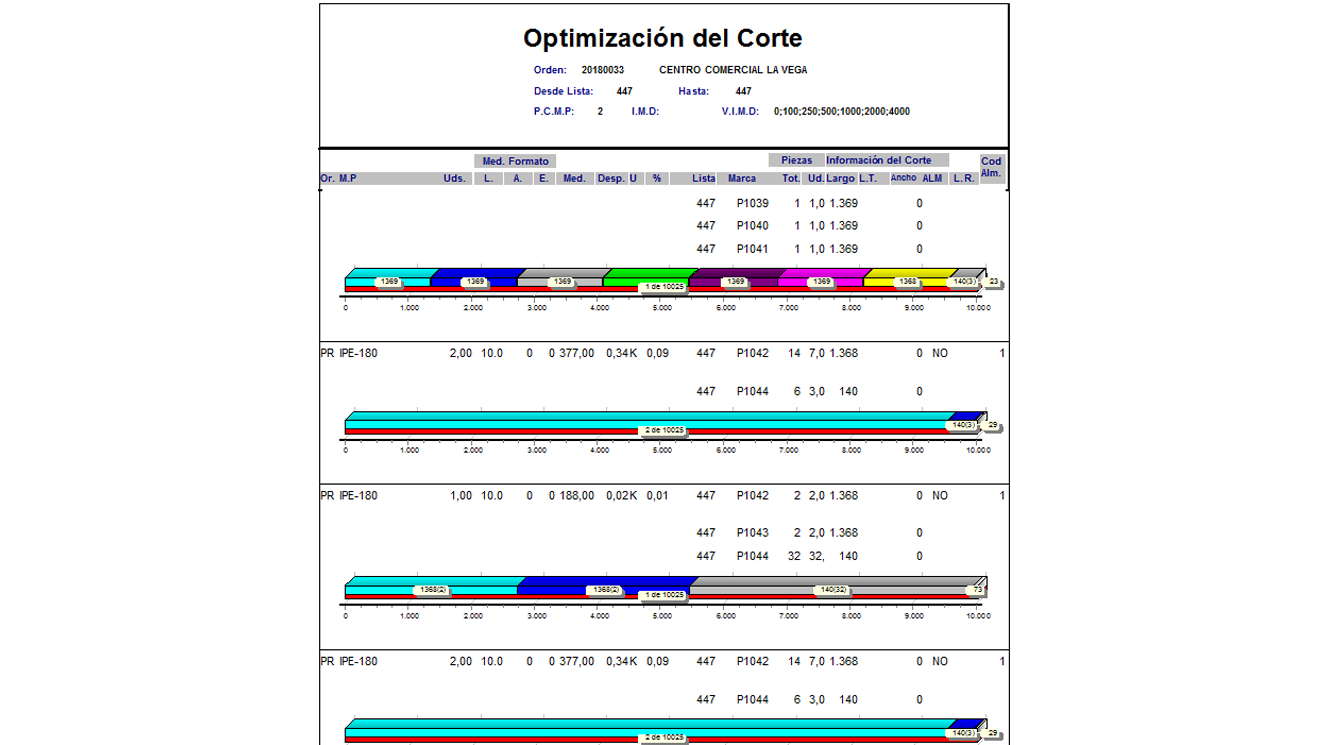The height and width of the screenshot is (745, 1327).
Task: Click order number 20180033
Action: (x=603, y=70)
